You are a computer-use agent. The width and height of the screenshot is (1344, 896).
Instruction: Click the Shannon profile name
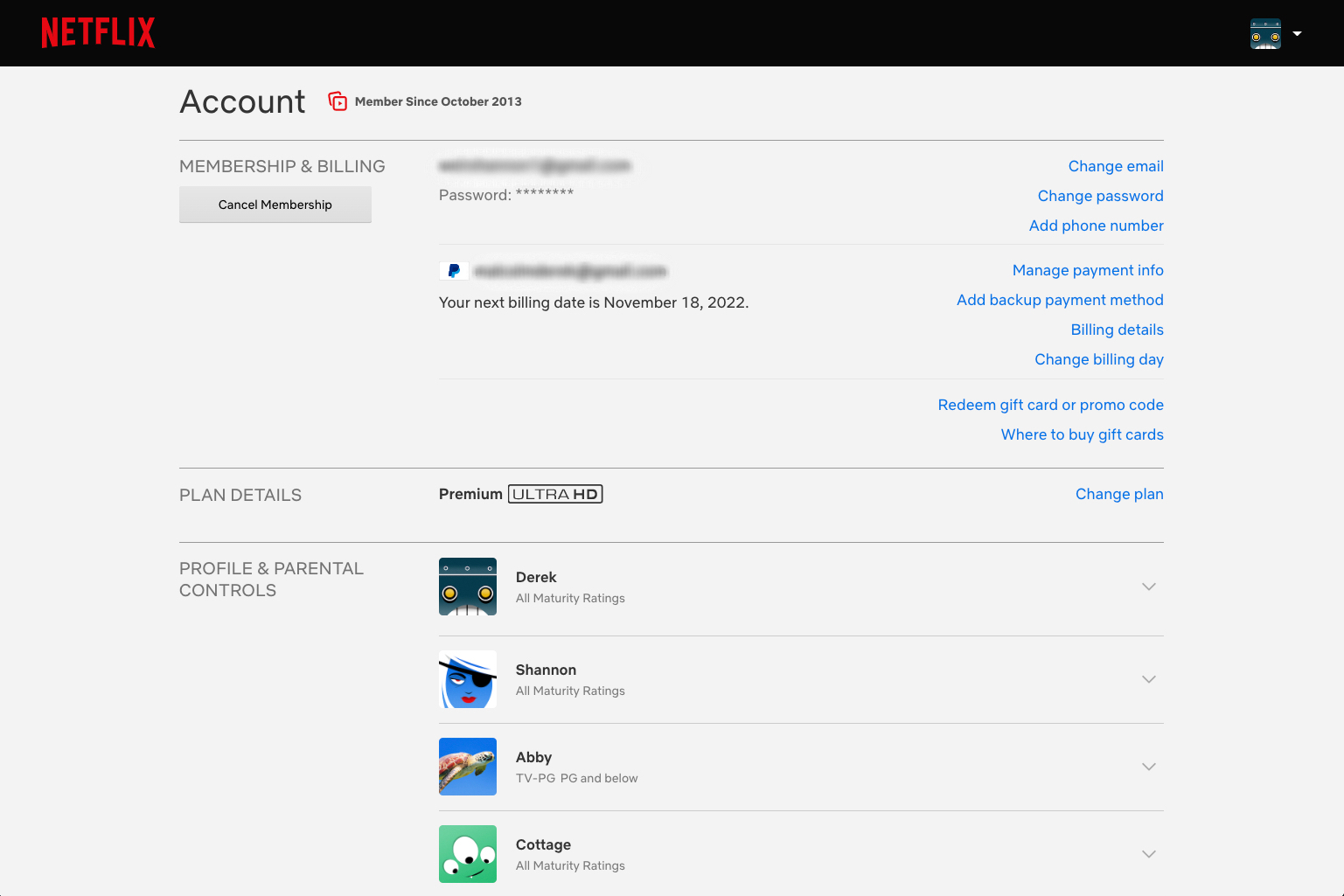[546, 670]
